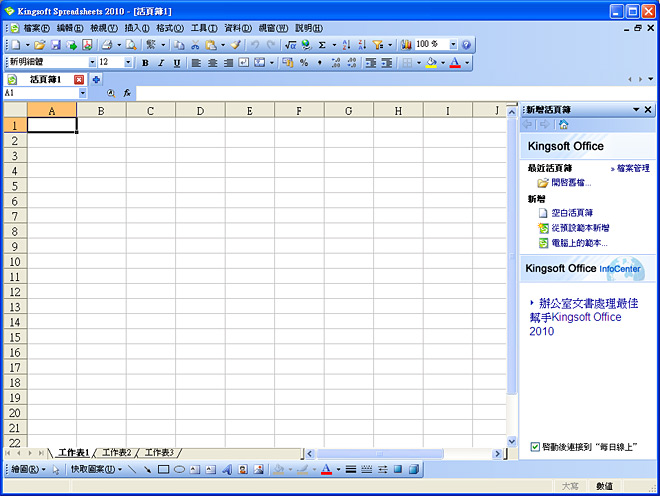660x496 pixels.
Task: Align text left in the formatting toolbar
Action: 196,63
